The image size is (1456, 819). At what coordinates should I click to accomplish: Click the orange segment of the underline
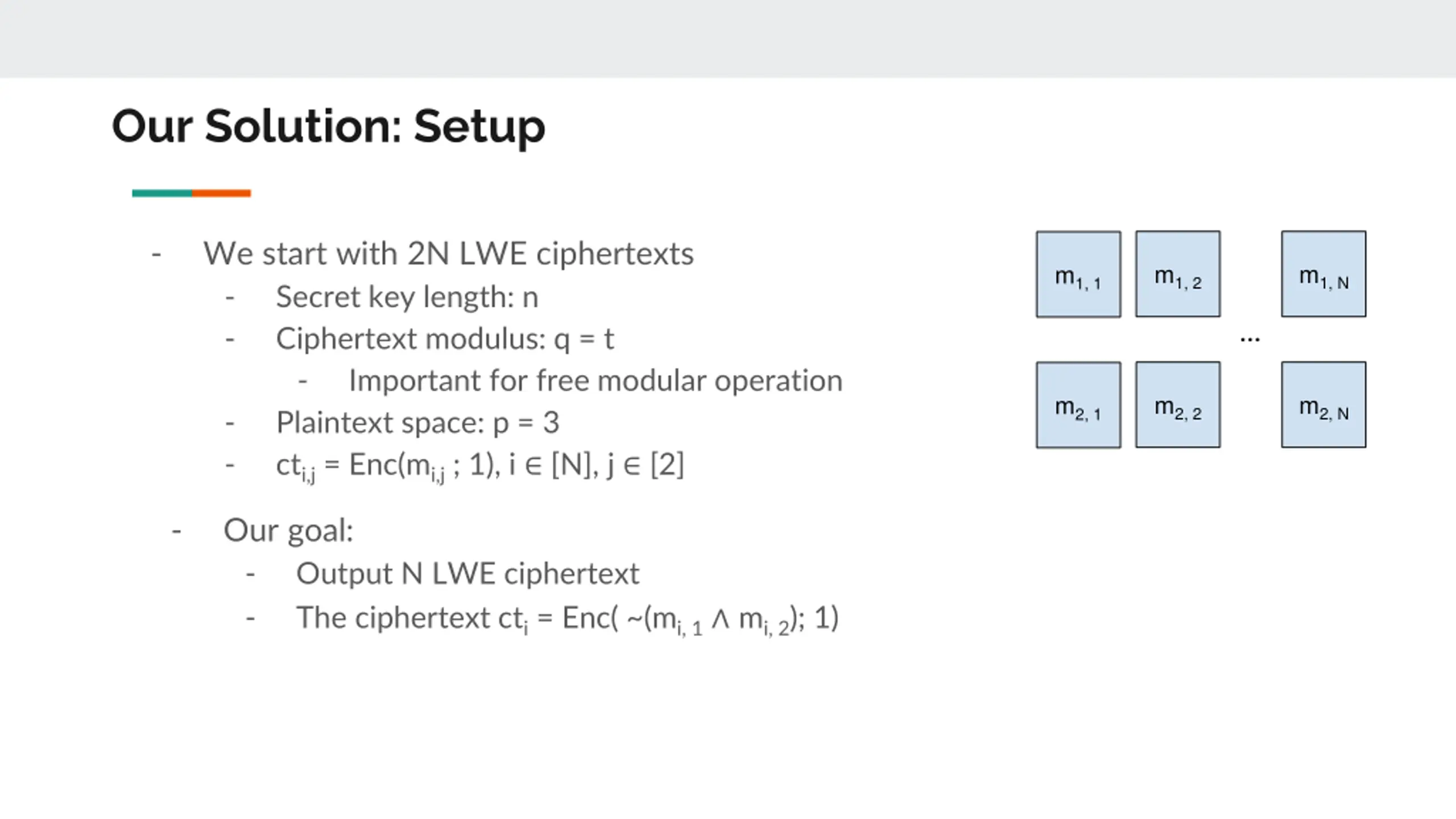(221, 193)
